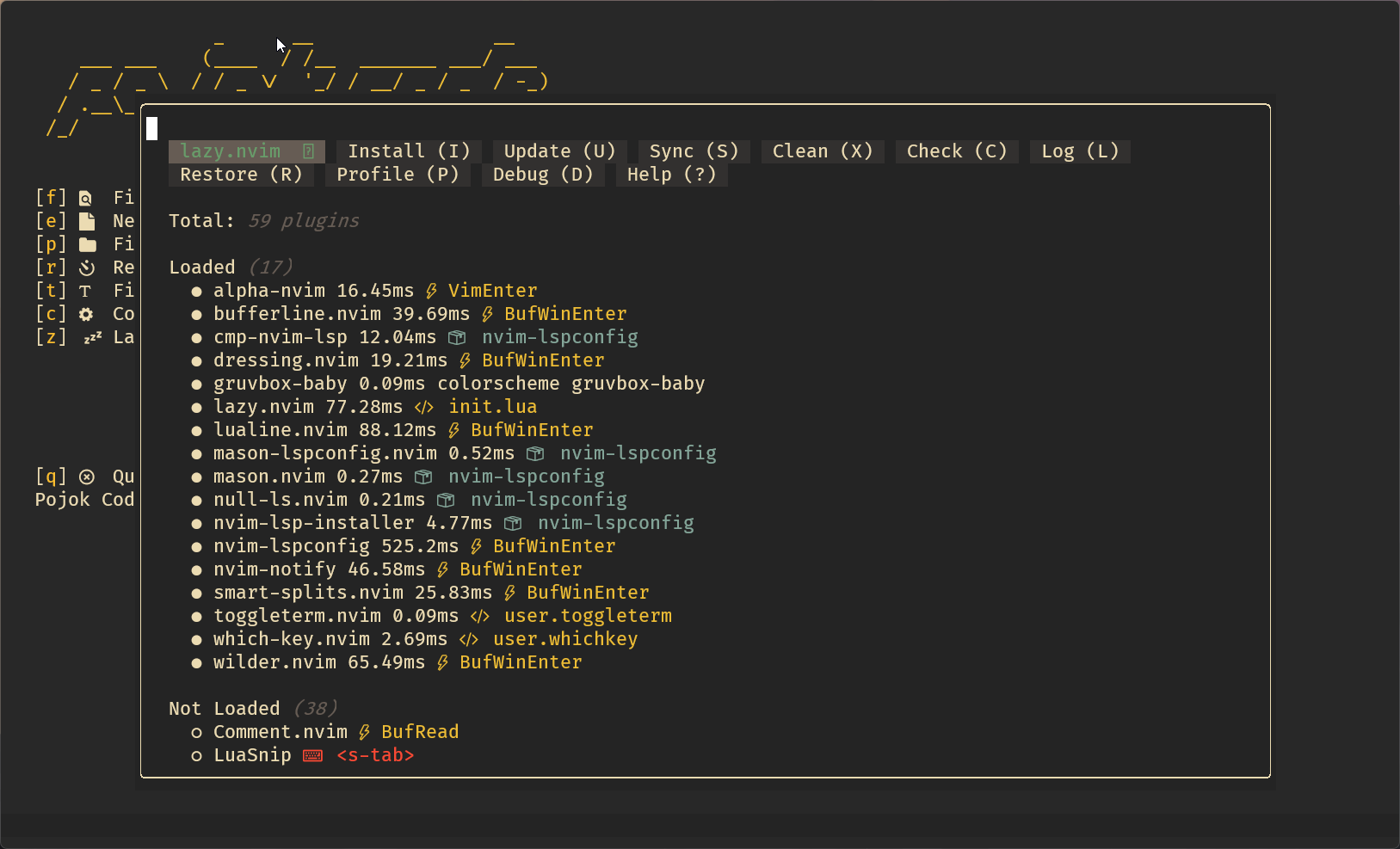Click the code icon on which-key.nvim row

[469, 639]
